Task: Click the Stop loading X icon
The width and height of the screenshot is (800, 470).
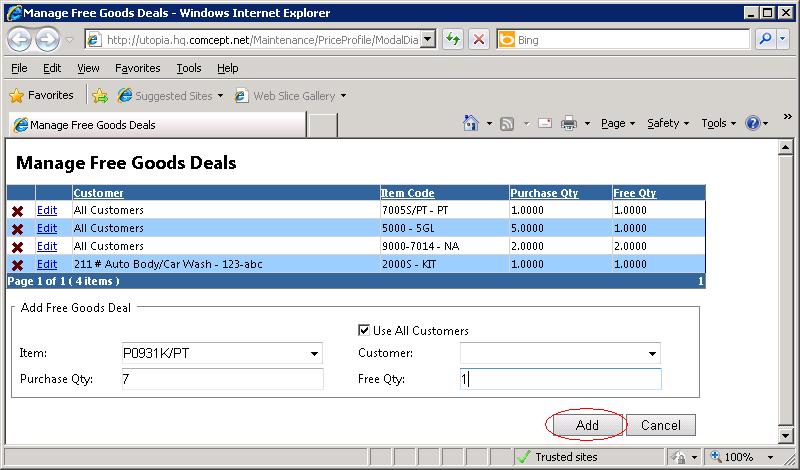Action: tap(479, 39)
